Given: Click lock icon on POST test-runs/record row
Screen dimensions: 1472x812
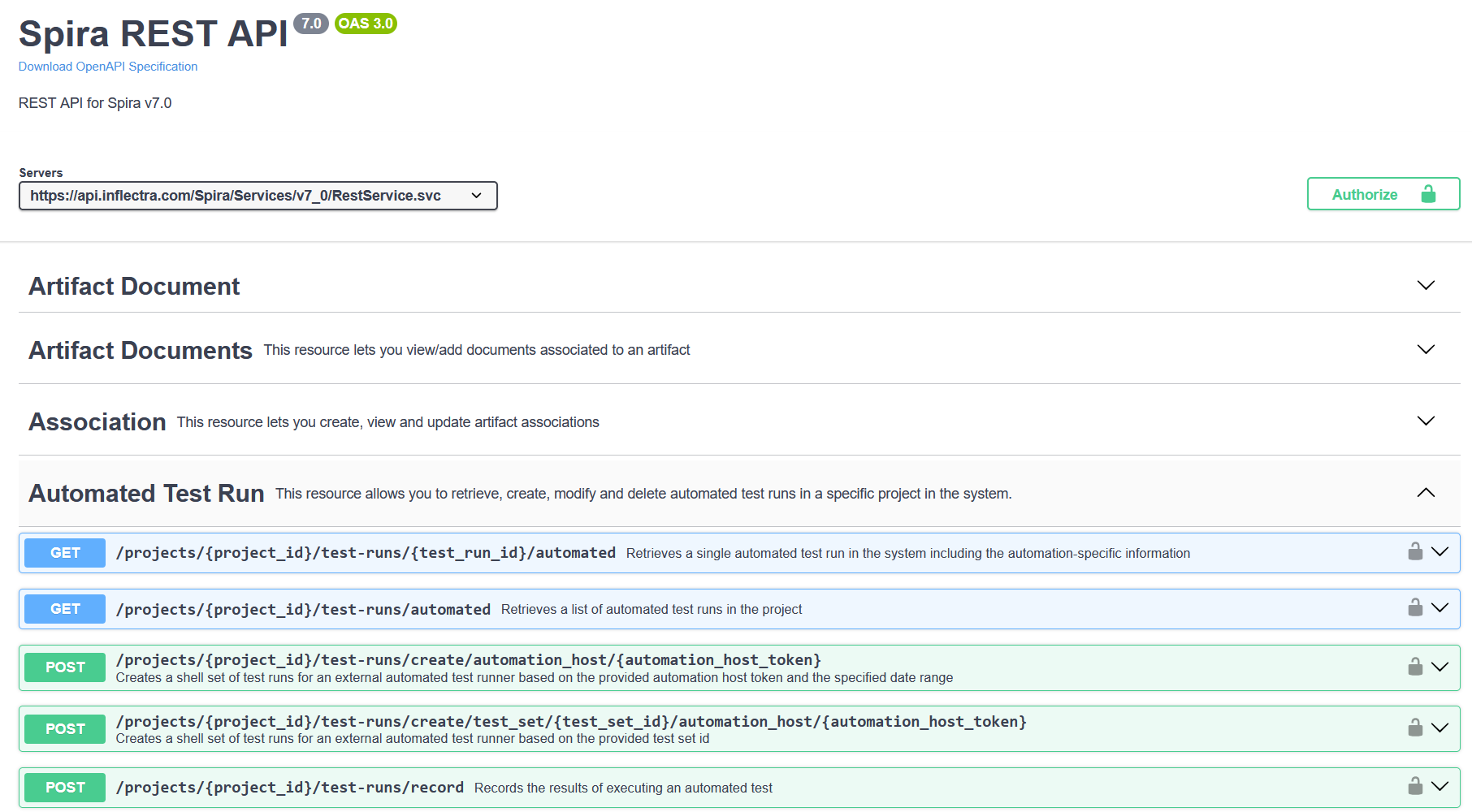Looking at the screenshot, I should click(1415, 787).
